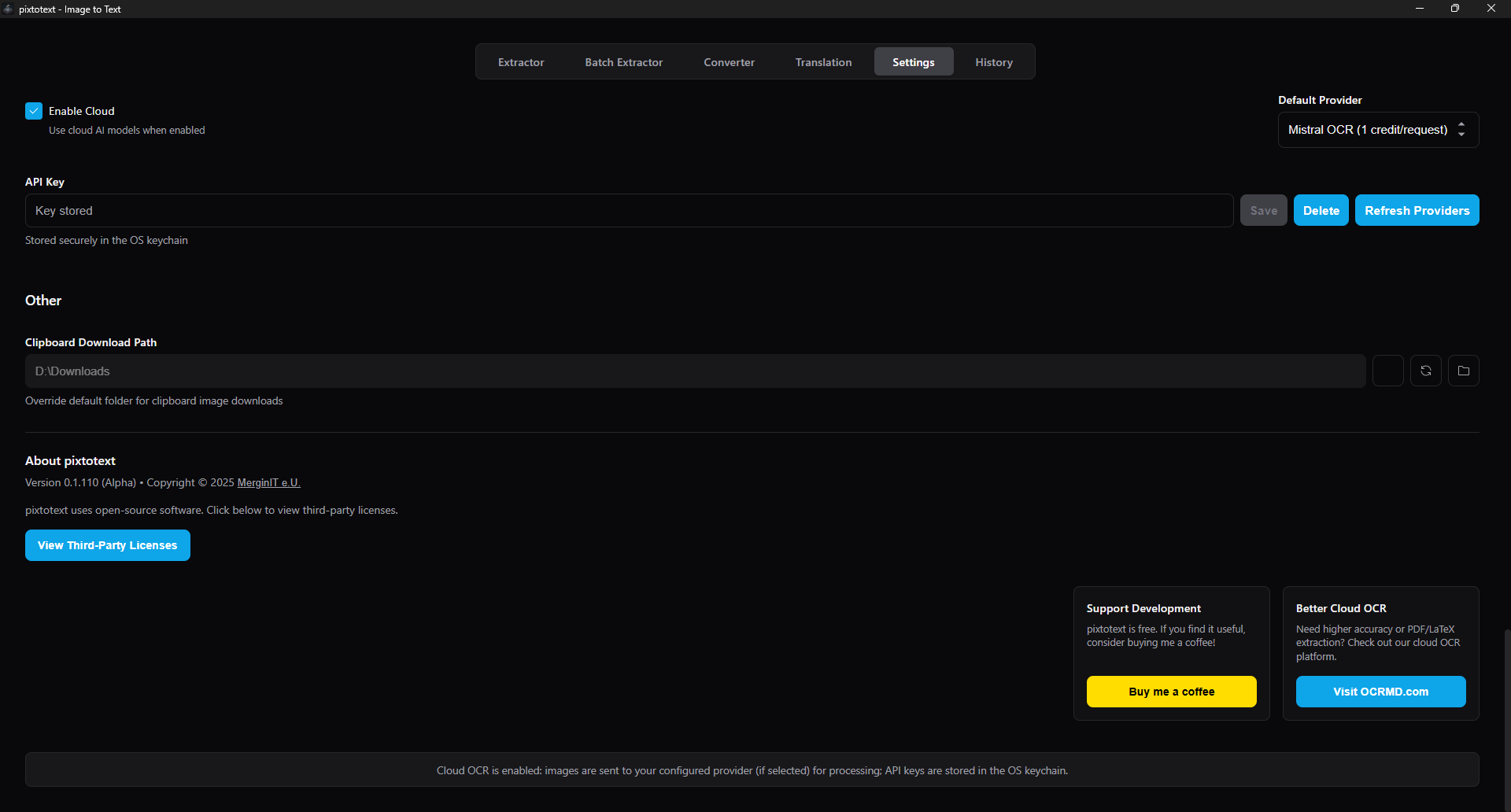Go to the Converter tab

point(729,62)
